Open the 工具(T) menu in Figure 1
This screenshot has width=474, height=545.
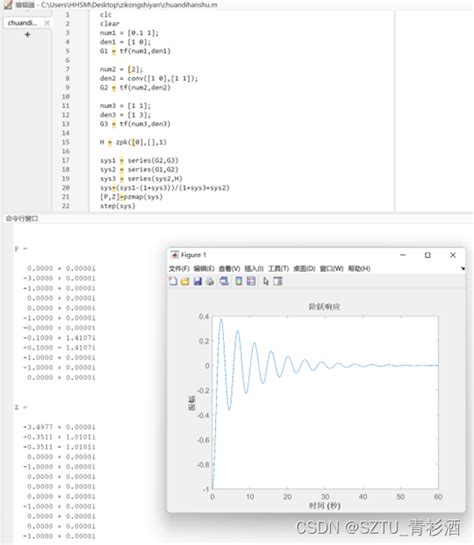pos(278,268)
